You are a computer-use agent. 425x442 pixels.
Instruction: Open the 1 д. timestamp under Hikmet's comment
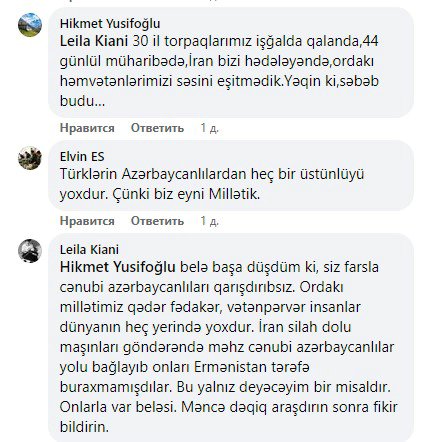click(210, 128)
